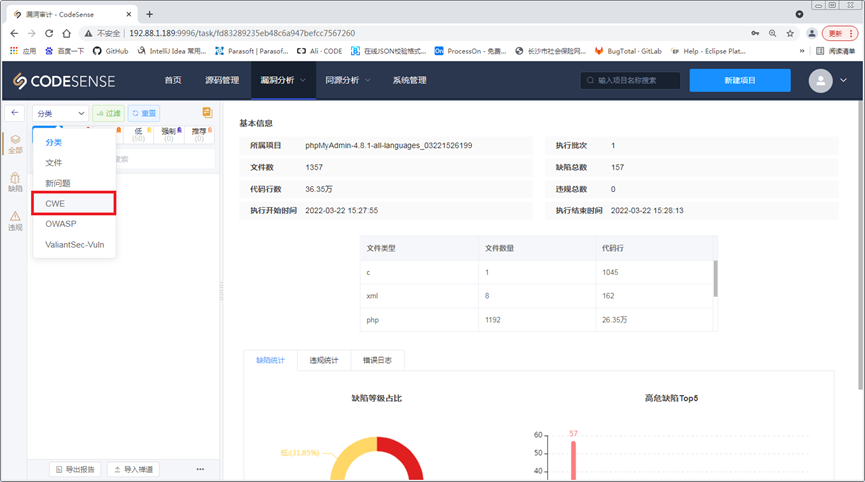Open the Ali-CODE bookmark
865x482 pixels.
click(319, 51)
